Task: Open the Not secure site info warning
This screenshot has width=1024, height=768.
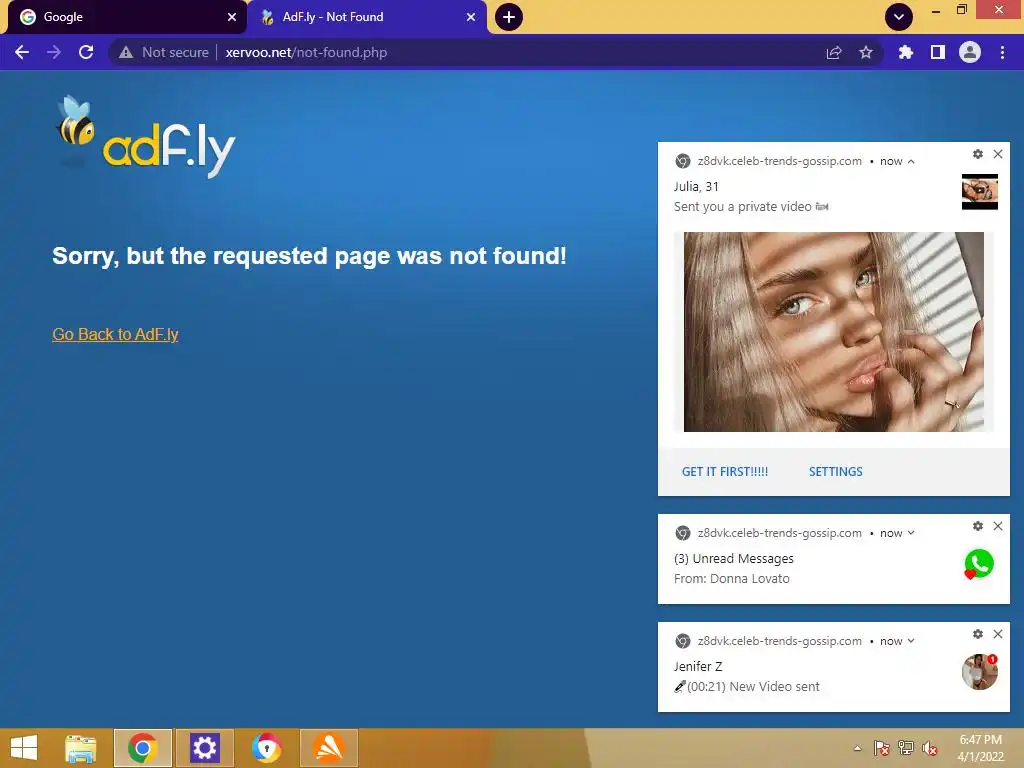Action: click(x=164, y=52)
